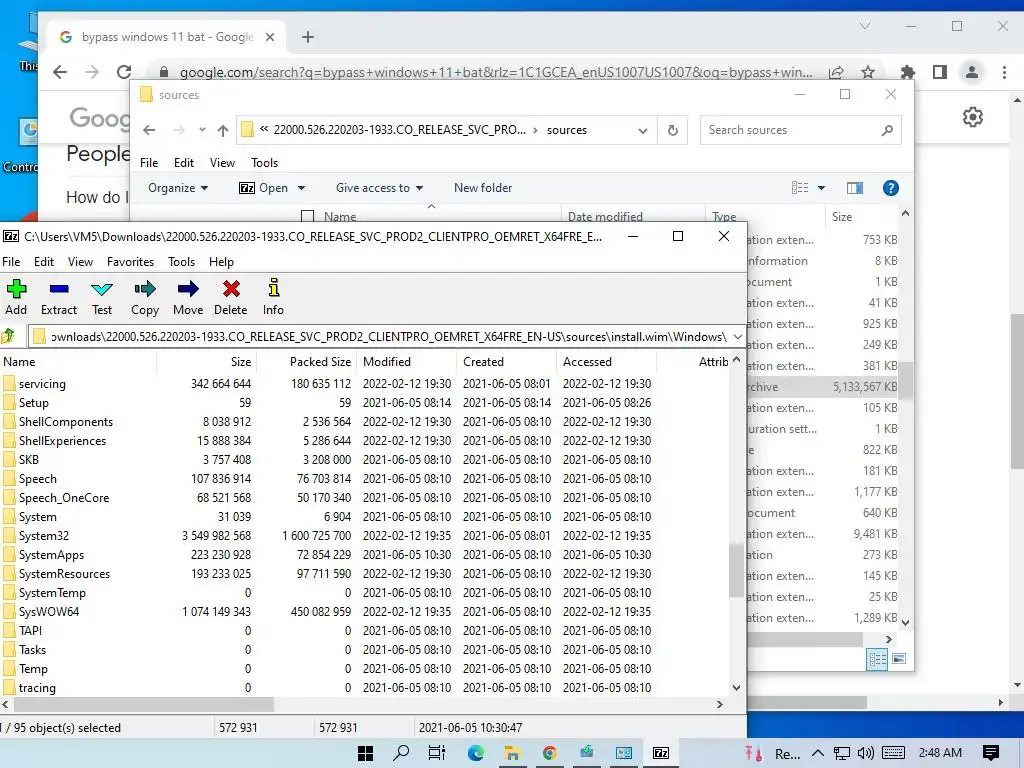The width and height of the screenshot is (1024, 768).
Task: Click New folder in sources window
Action: (x=483, y=188)
